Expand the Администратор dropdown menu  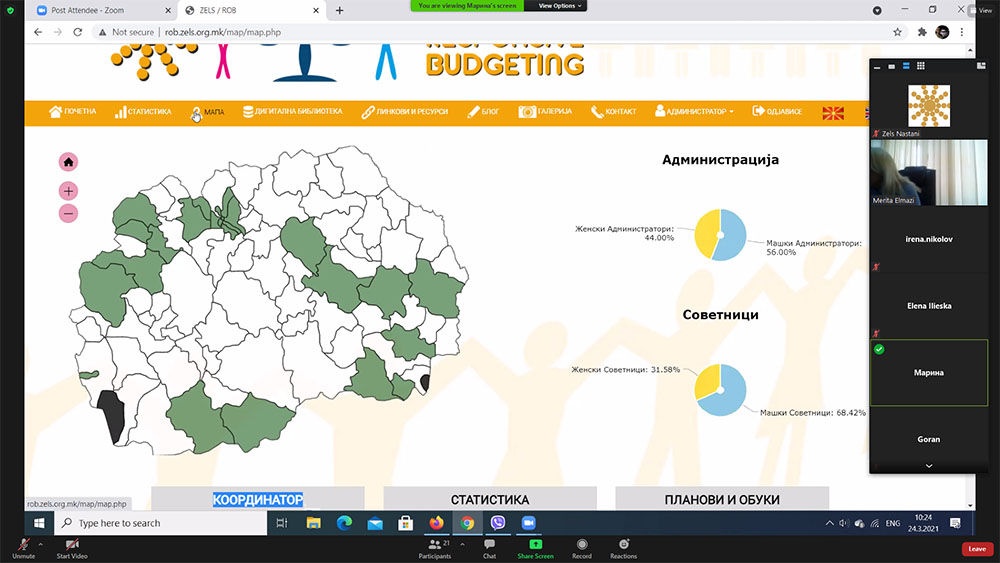(695, 112)
